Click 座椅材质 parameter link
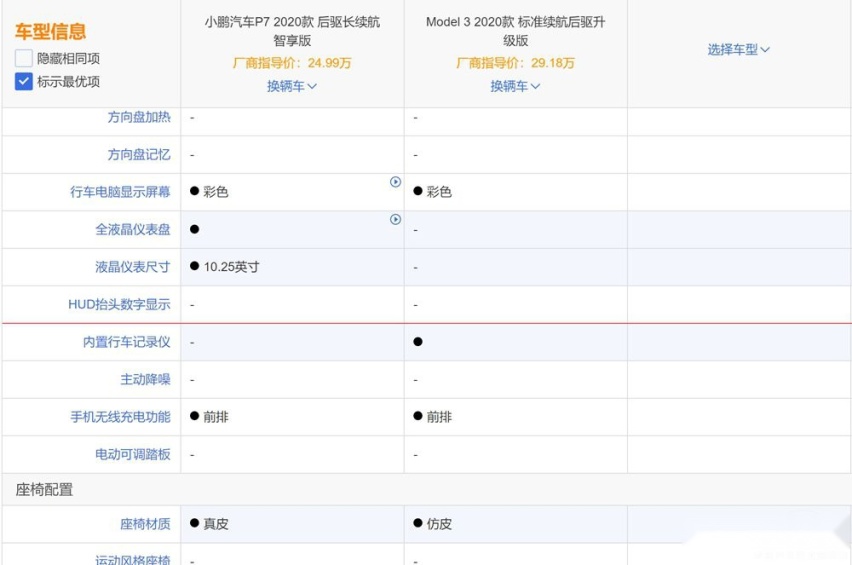The height and width of the screenshot is (565, 852). tap(145, 524)
